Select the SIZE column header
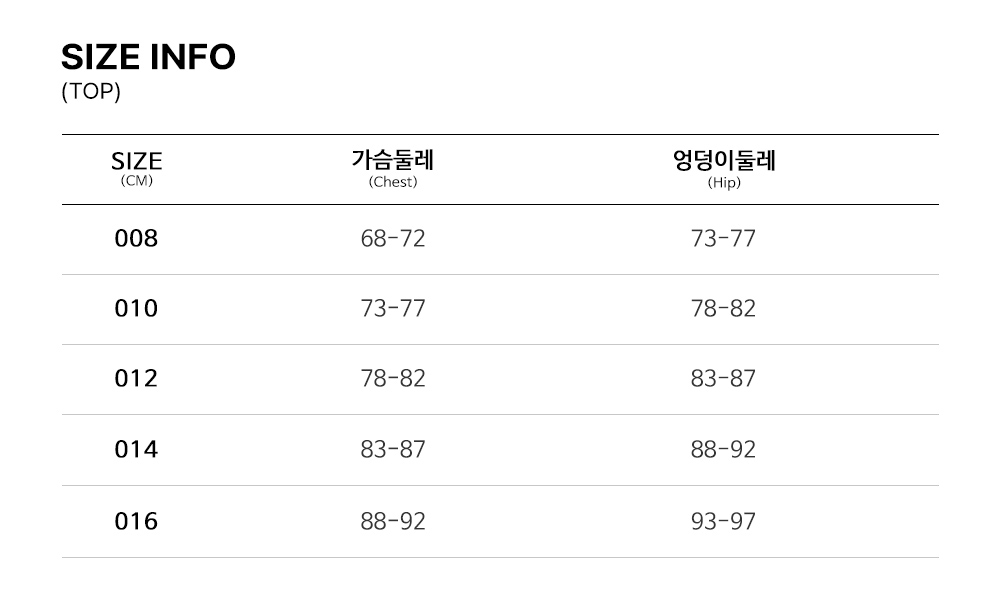Viewport: 1000px width, 600px height. point(136,166)
